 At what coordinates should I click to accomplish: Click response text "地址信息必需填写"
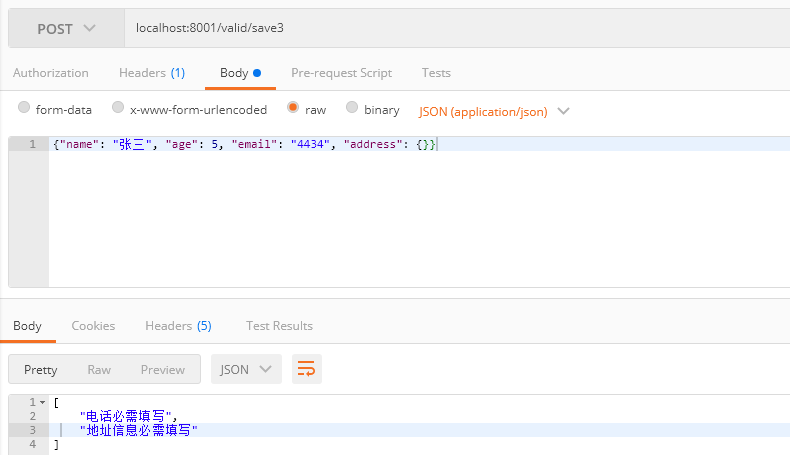(x=139, y=430)
